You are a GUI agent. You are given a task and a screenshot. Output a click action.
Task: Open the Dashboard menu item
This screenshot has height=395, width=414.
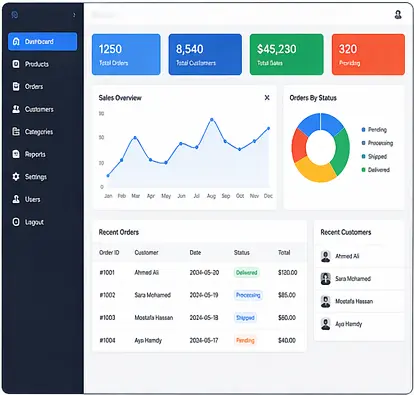point(43,42)
